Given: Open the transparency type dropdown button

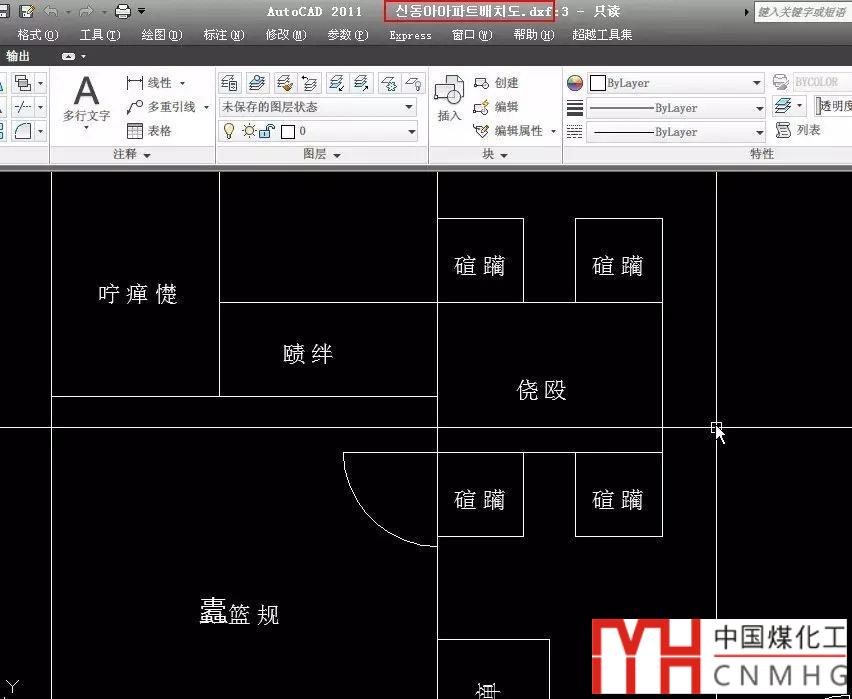Looking at the screenshot, I should (x=798, y=105).
